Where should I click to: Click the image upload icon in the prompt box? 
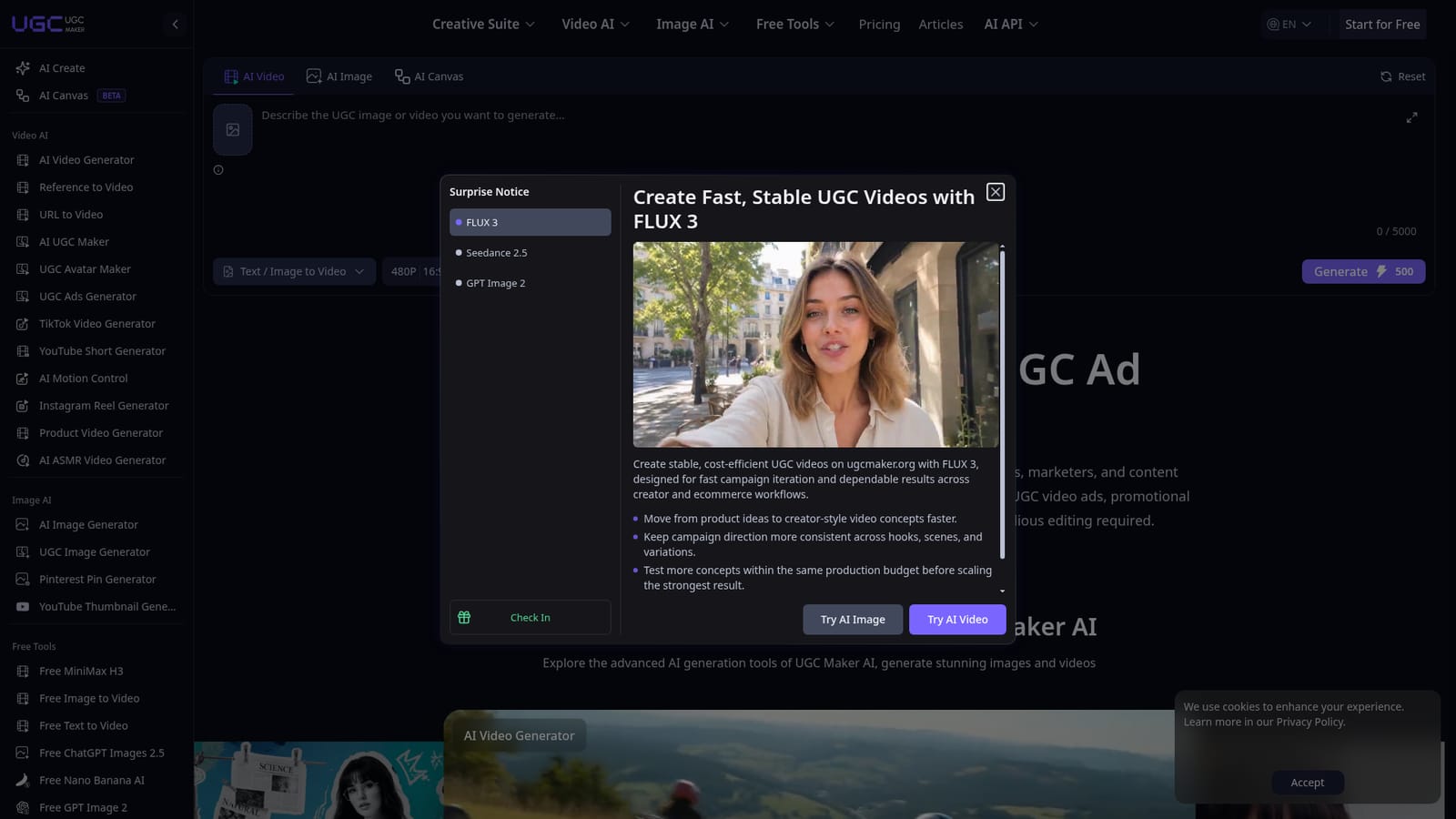[233, 130]
